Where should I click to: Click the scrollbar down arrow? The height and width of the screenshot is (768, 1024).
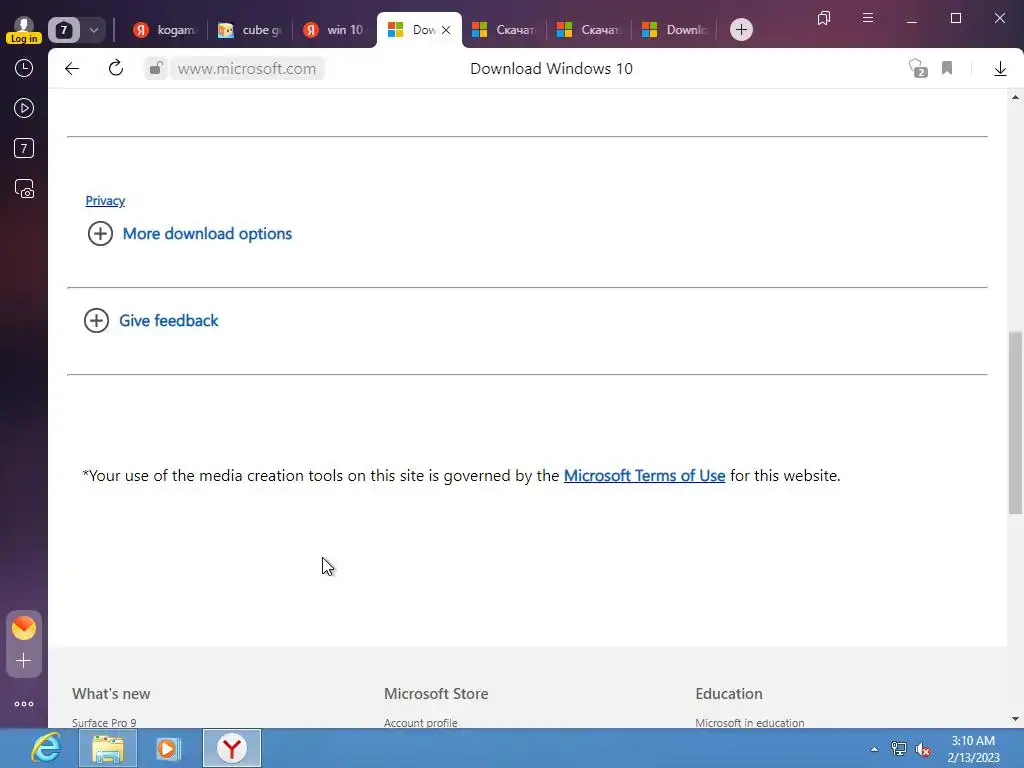(1015, 719)
